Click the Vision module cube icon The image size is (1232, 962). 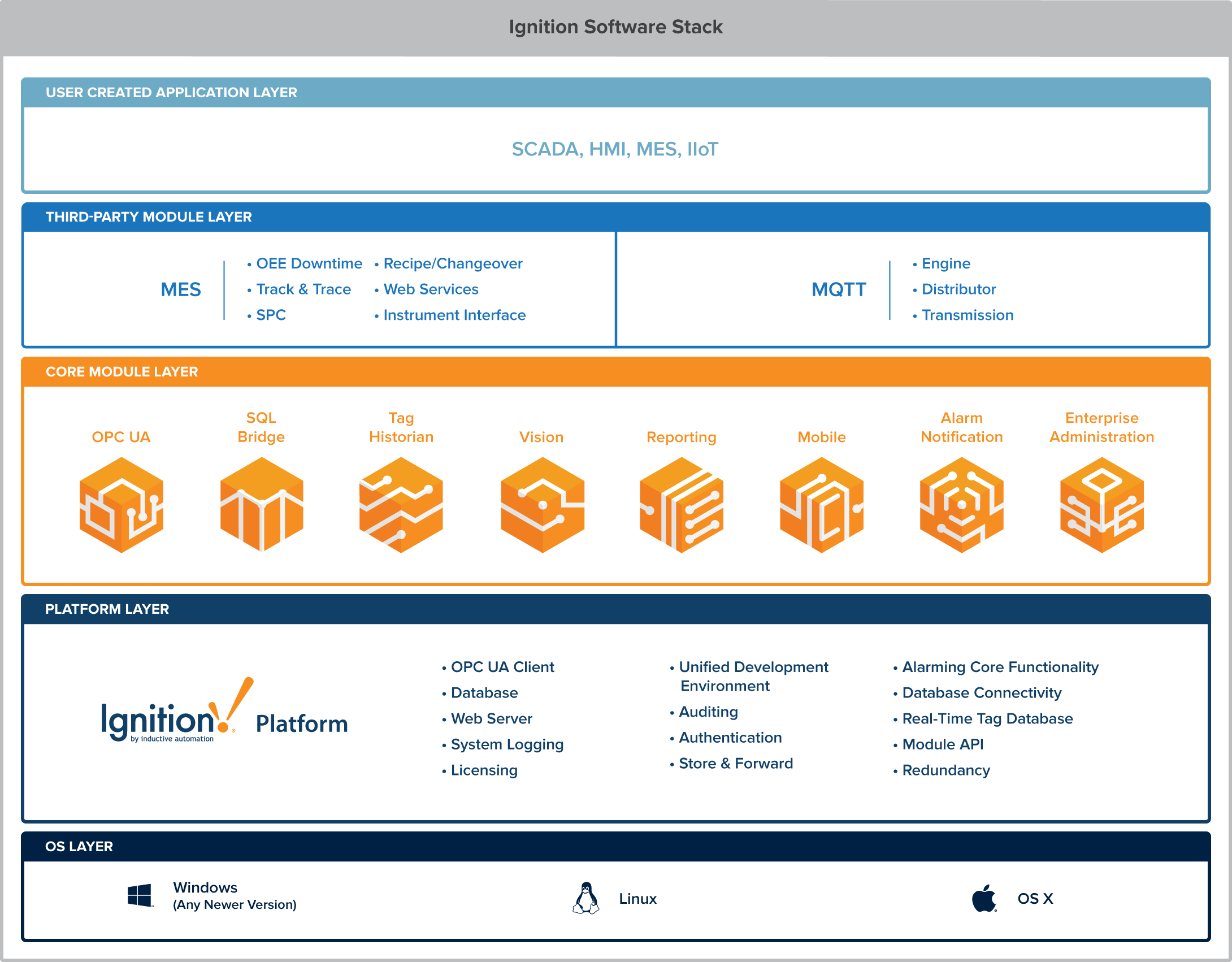pos(542,505)
